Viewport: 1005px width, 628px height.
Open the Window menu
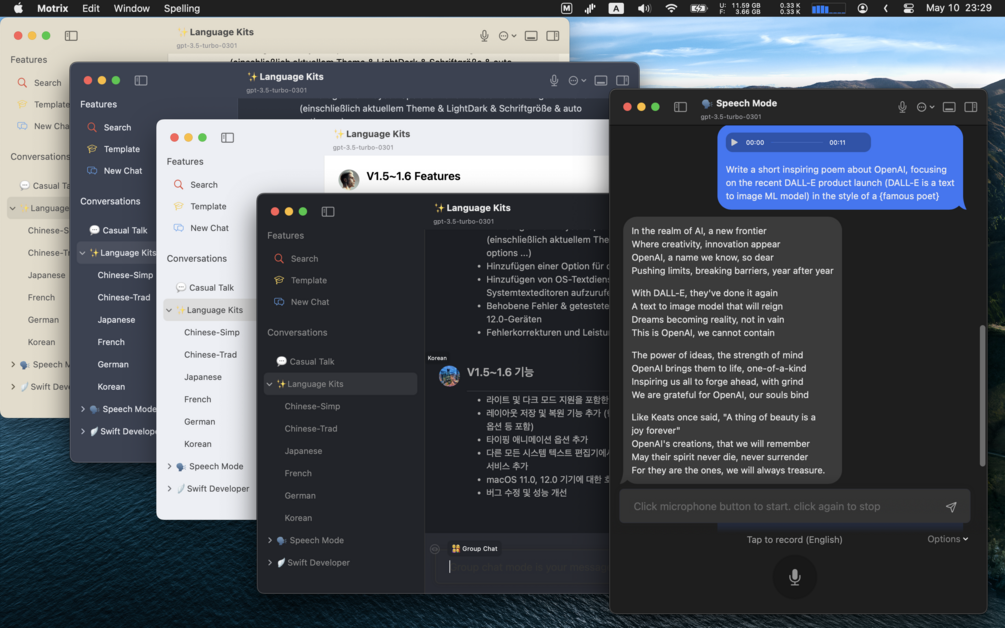tap(131, 8)
